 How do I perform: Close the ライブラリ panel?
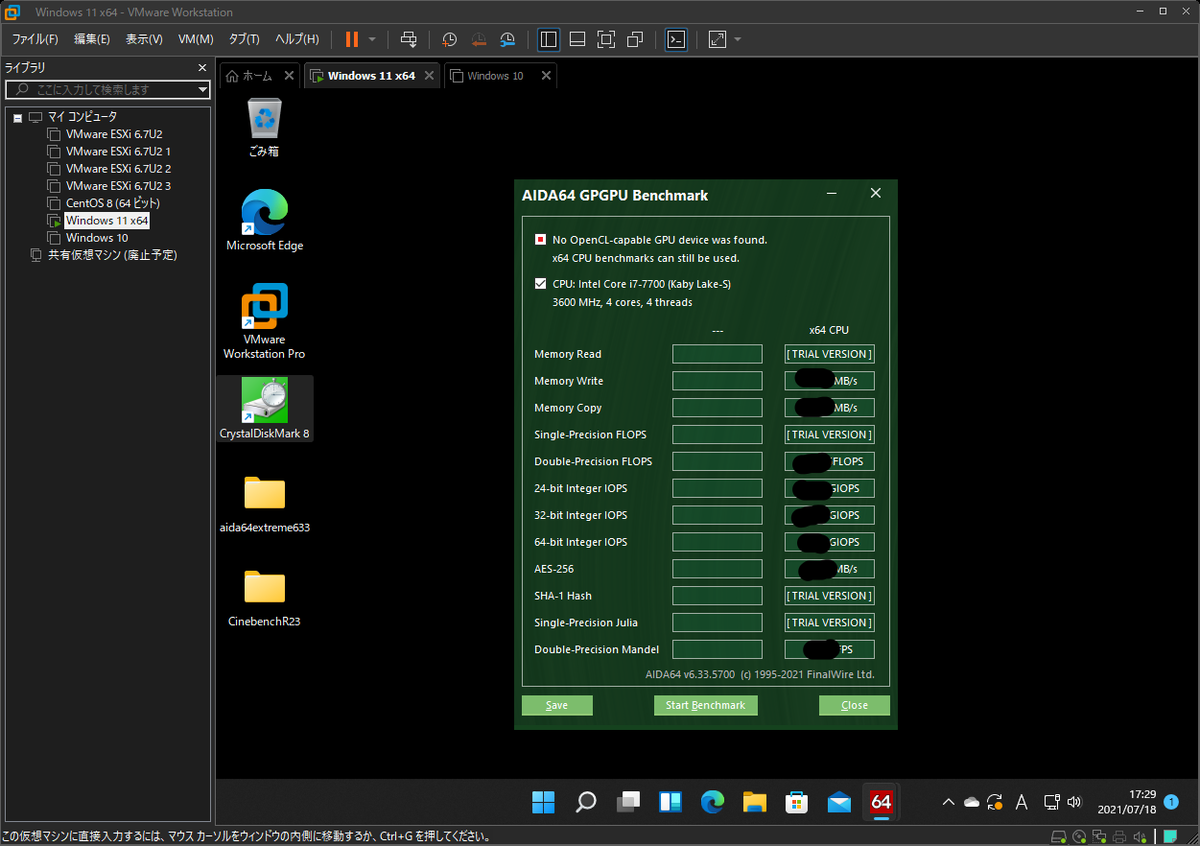tap(204, 67)
